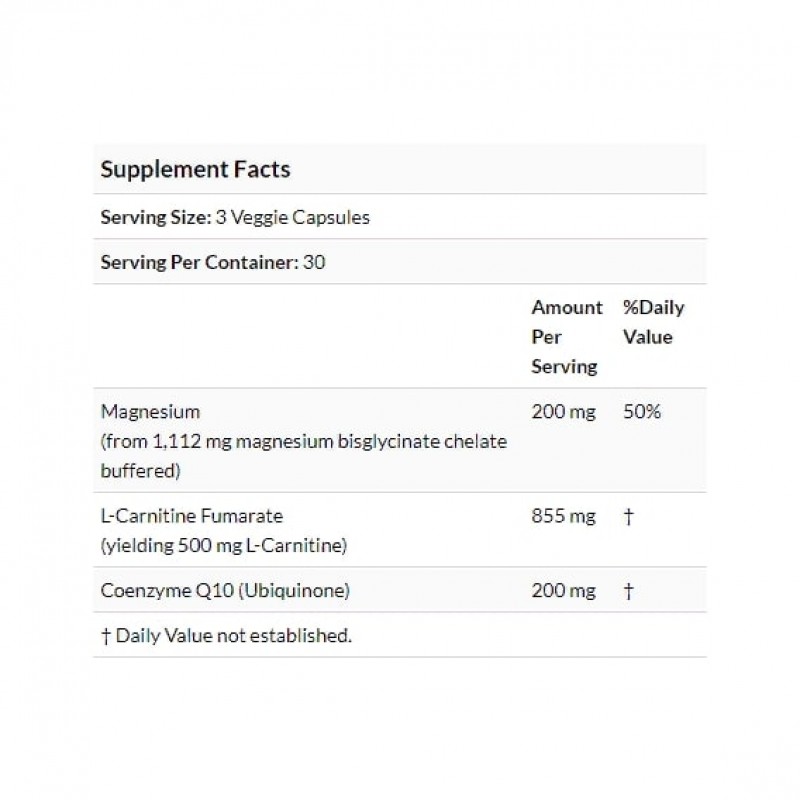This screenshot has height=800, width=800.
Task: Select the Coenzyme Q10 (Ubiquinone) ingredient name
Action: click(x=225, y=591)
